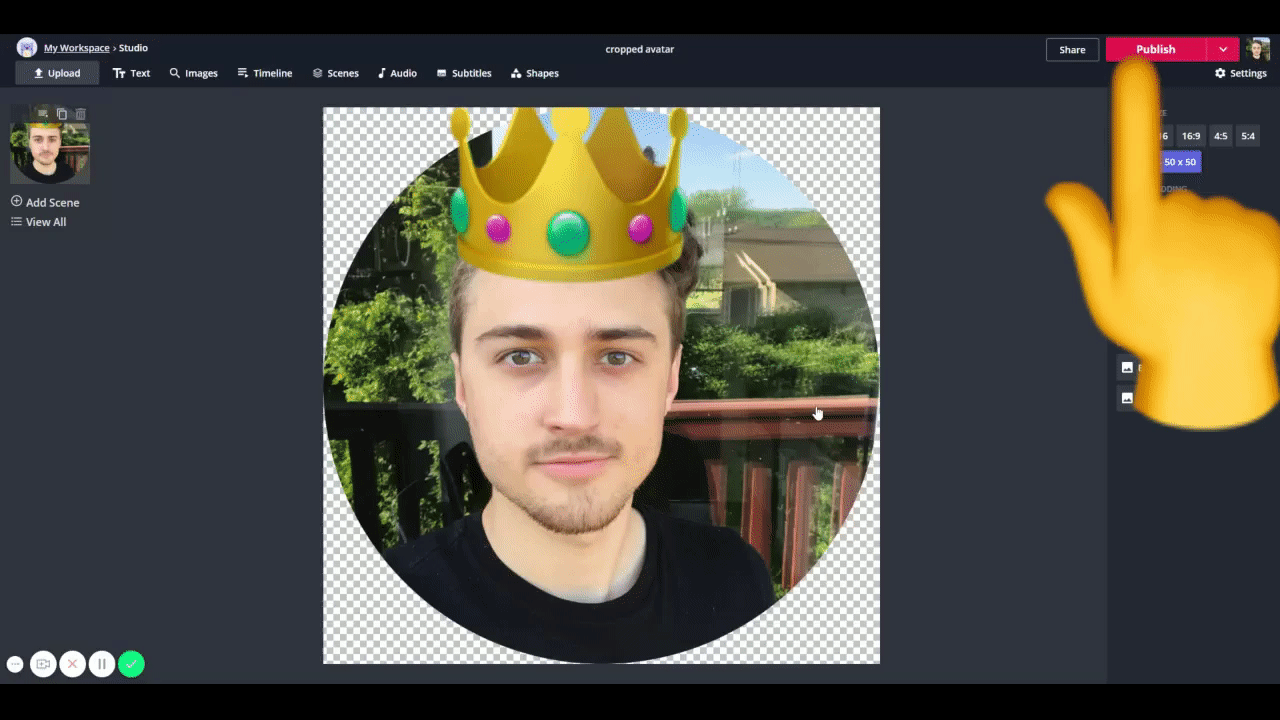The width and height of the screenshot is (1280, 720).
Task: Publish the project
Action: click(1156, 50)
